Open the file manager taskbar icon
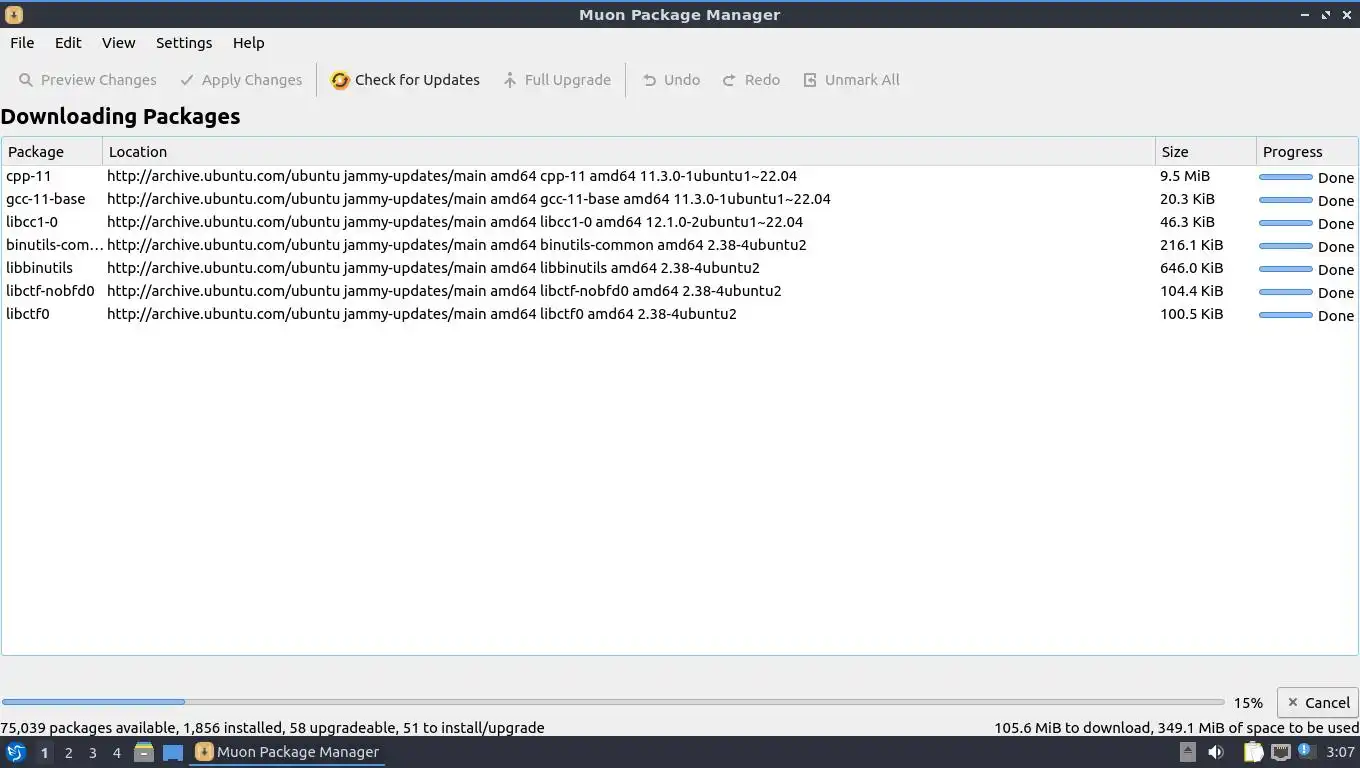 (144, 752)
